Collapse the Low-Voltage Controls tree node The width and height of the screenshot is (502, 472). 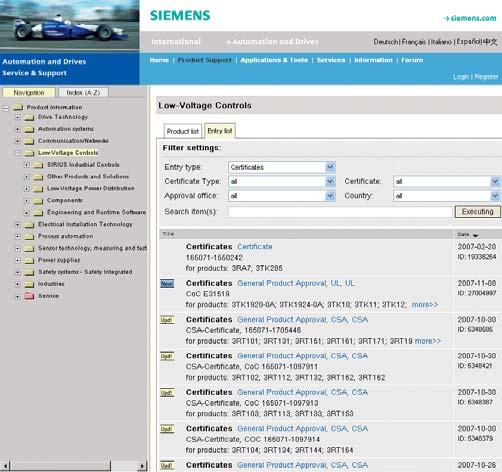[x=18, y=153]
